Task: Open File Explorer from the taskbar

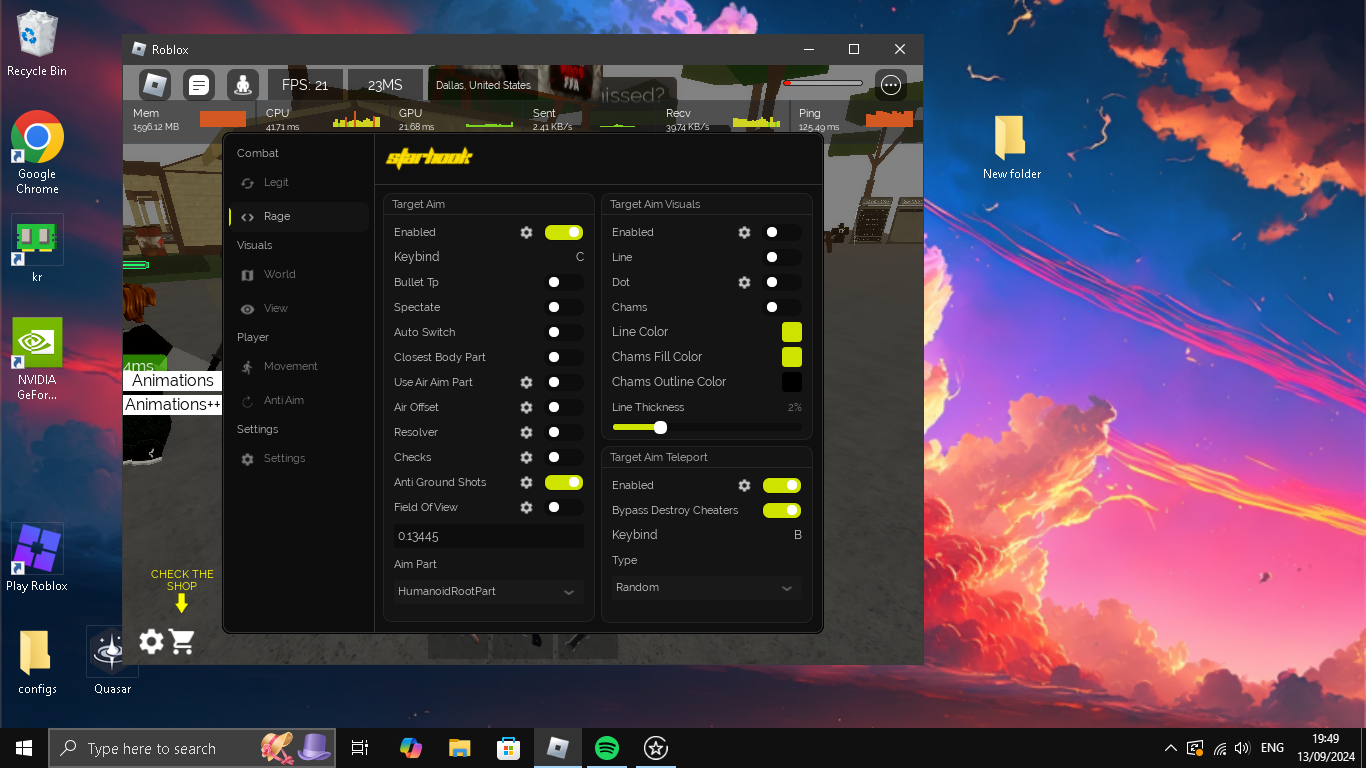Action: 459,748
